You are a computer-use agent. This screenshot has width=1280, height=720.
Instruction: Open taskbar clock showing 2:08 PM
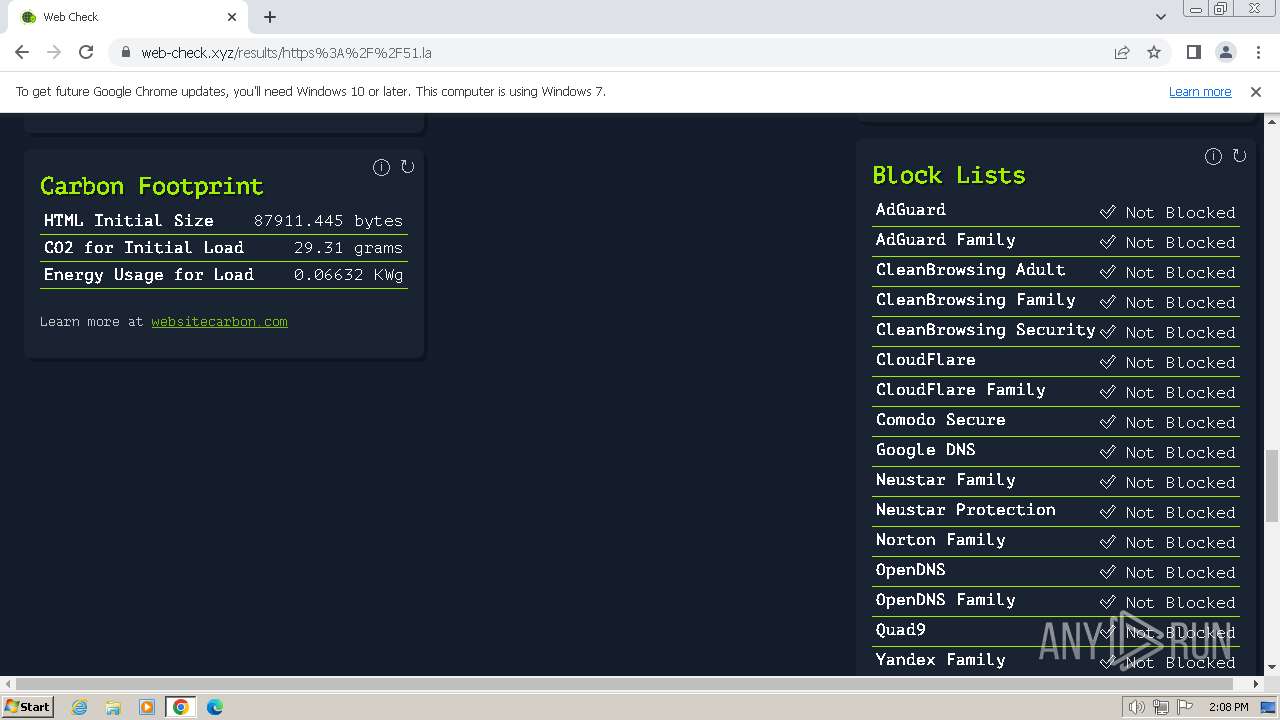(1228, 707)
